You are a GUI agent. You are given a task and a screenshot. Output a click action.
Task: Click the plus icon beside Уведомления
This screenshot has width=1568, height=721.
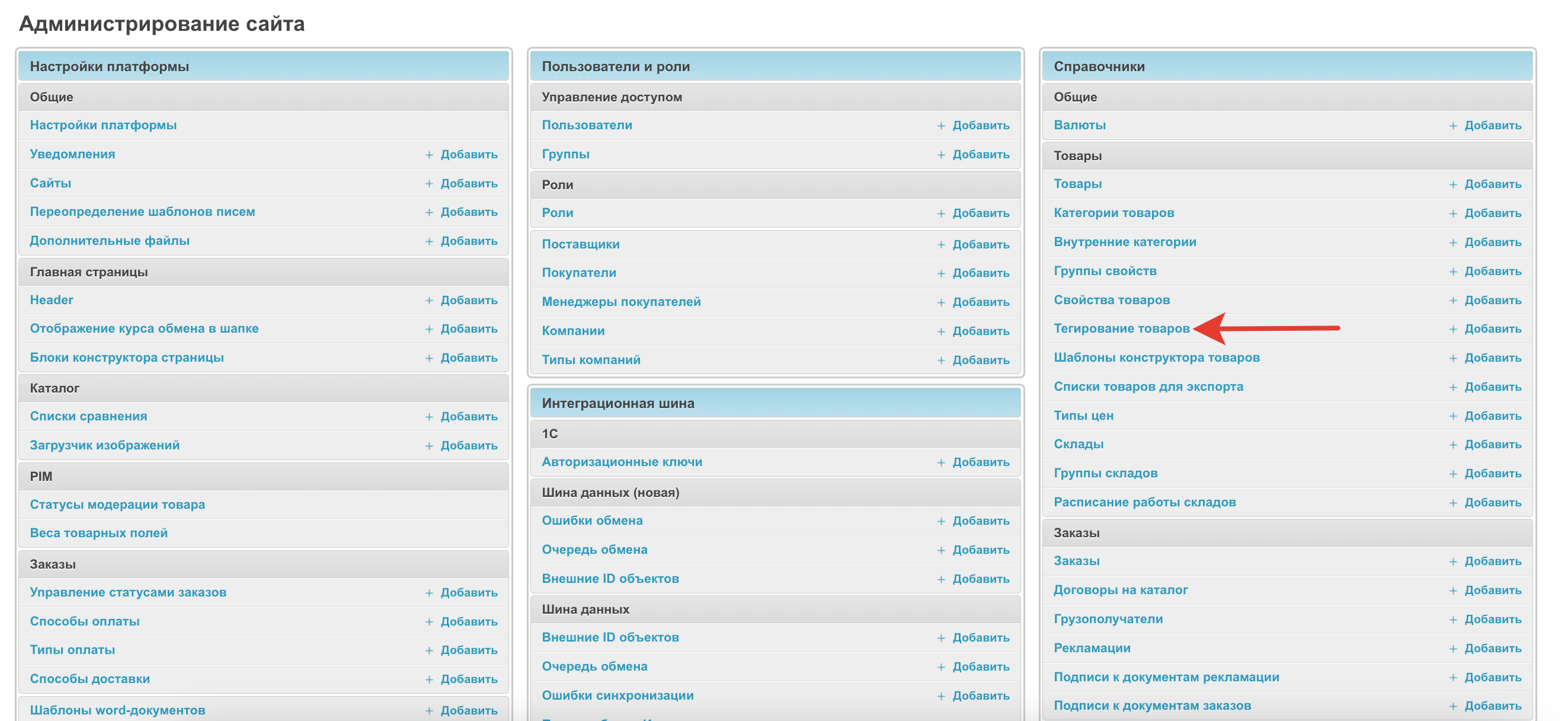click(429, 155)
